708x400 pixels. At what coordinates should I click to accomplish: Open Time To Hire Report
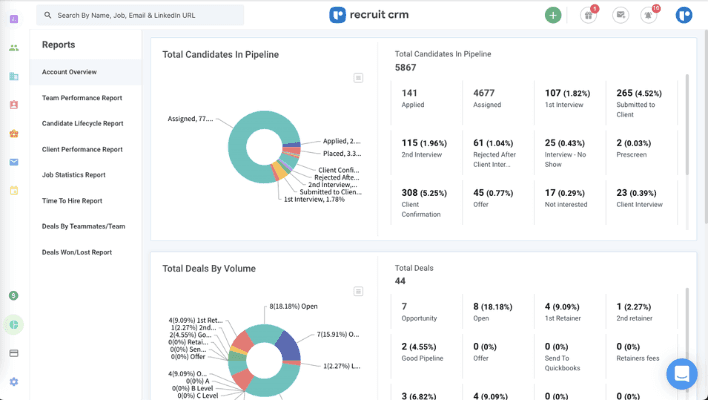point(73,200)
